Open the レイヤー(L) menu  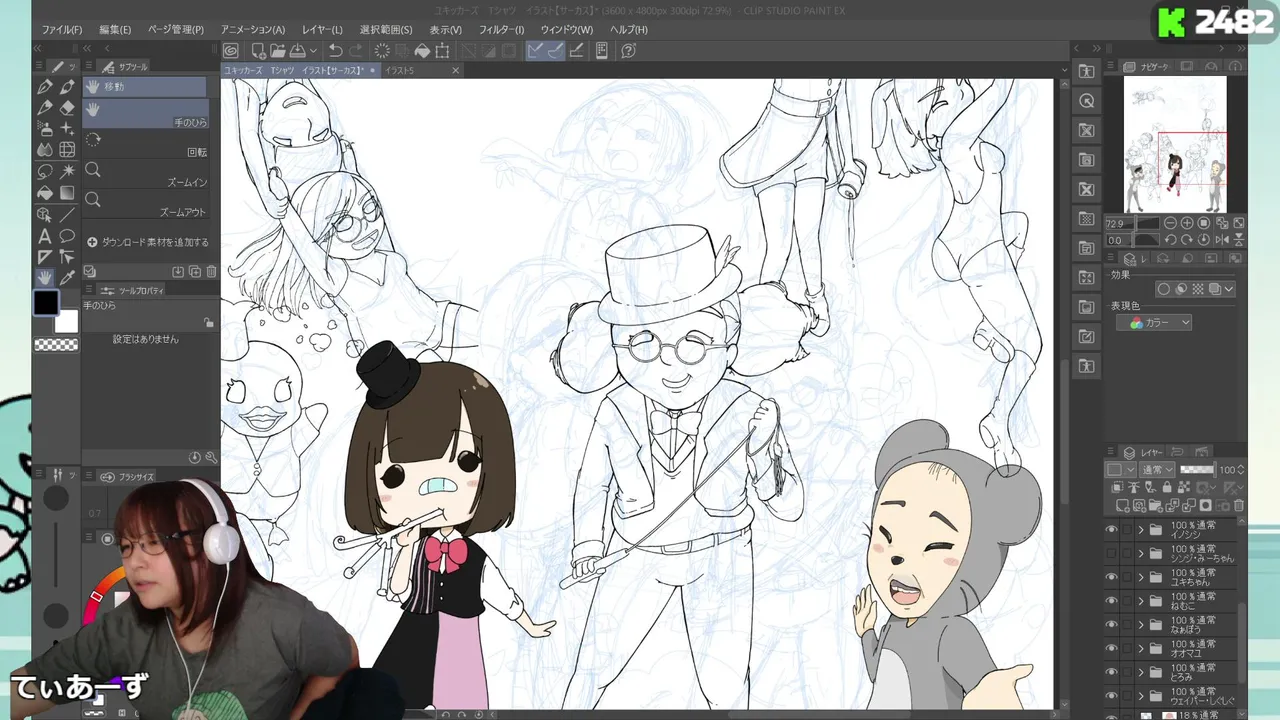pos(322,30)
